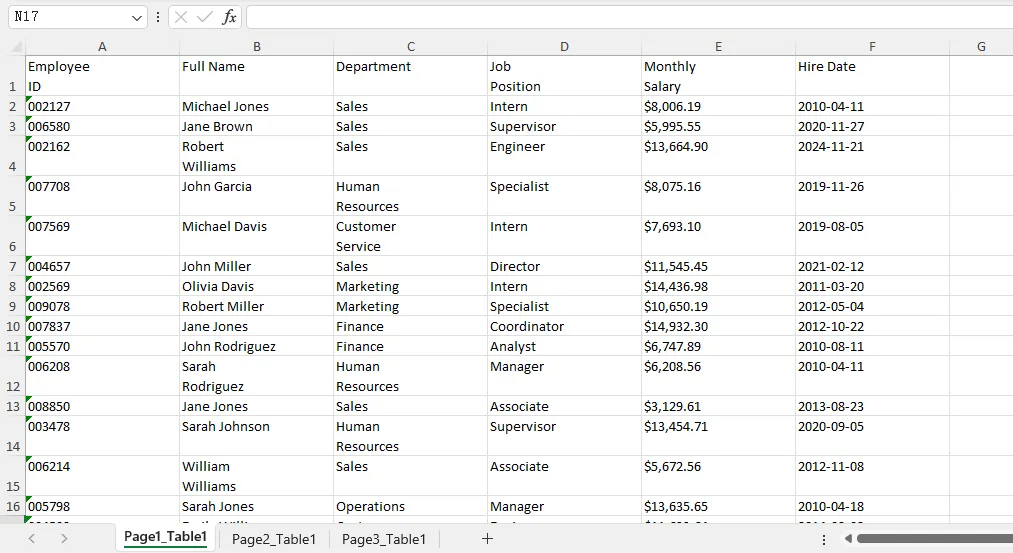Click the Department header cell

410,76
